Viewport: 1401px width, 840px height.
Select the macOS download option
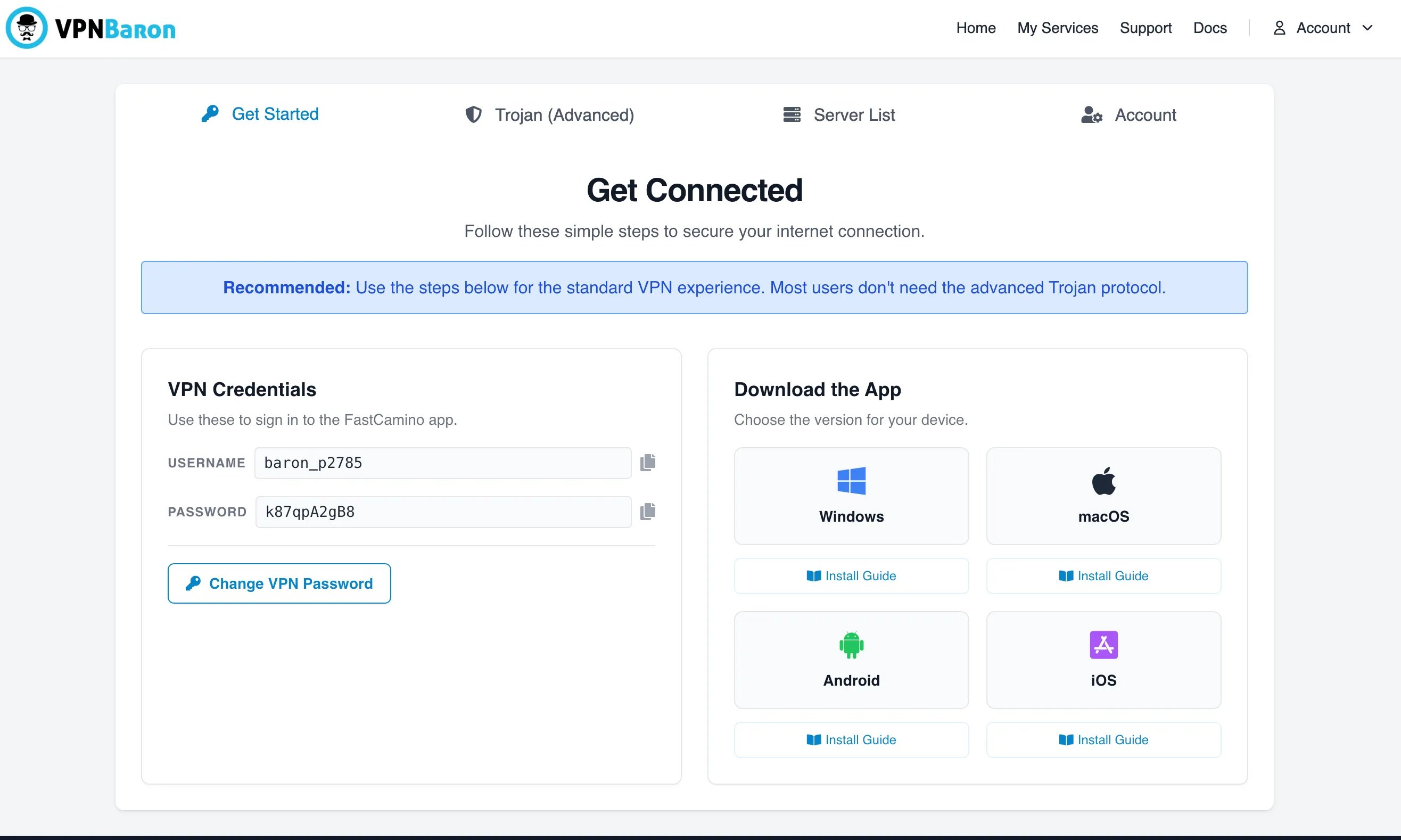(x=1102, y=496)
